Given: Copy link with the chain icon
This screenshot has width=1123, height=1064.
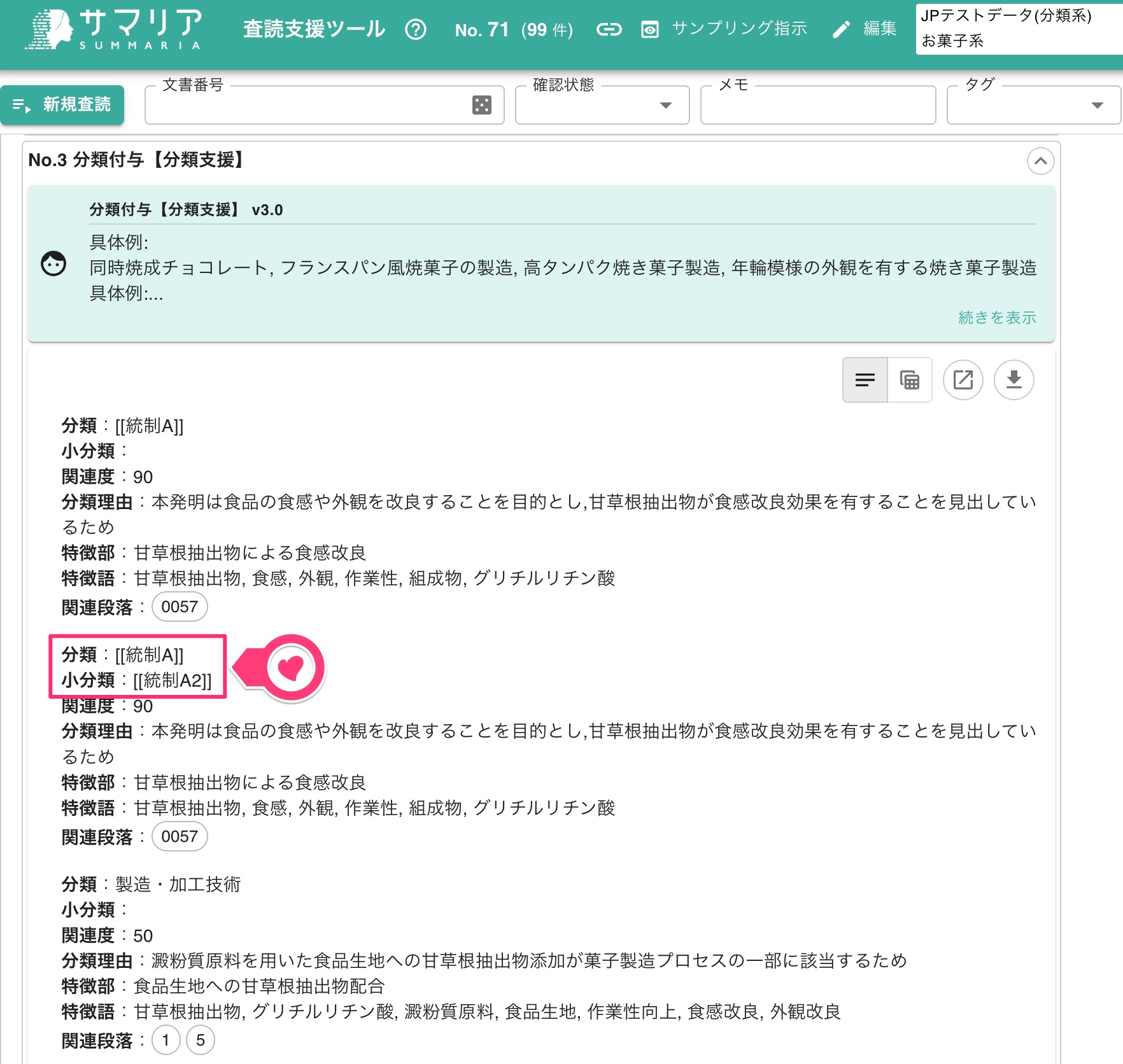Looking at the screenshot, I should (609, 29).
